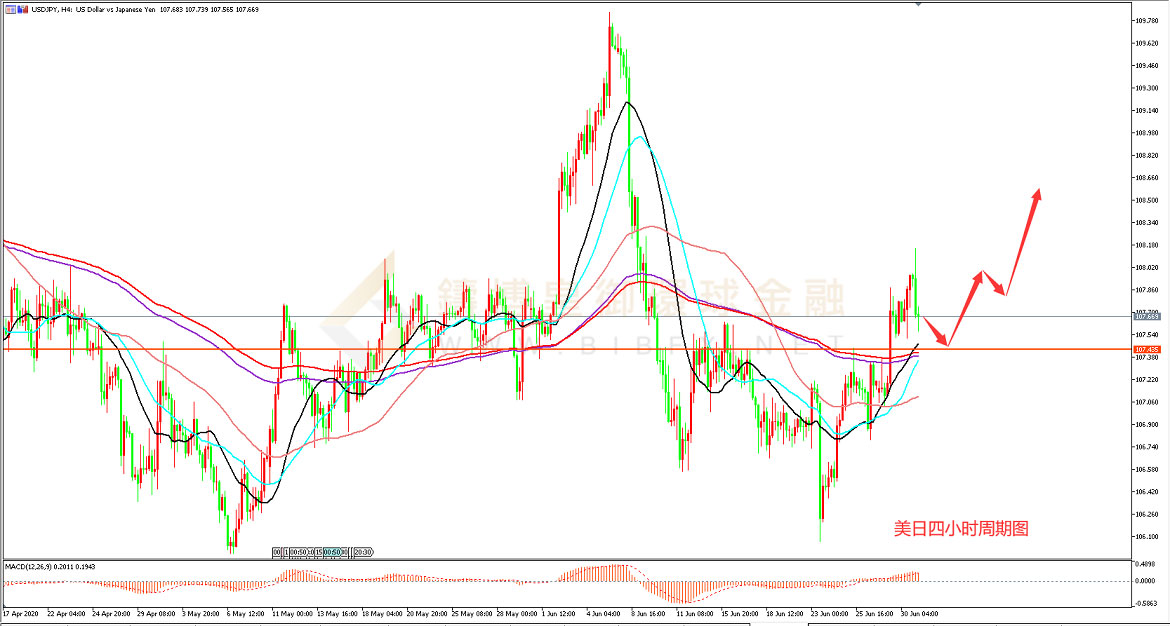Viewport: 1170px width, 626px height.
Task: Select the first small downward red arrow
Action: tap(935, 330)
